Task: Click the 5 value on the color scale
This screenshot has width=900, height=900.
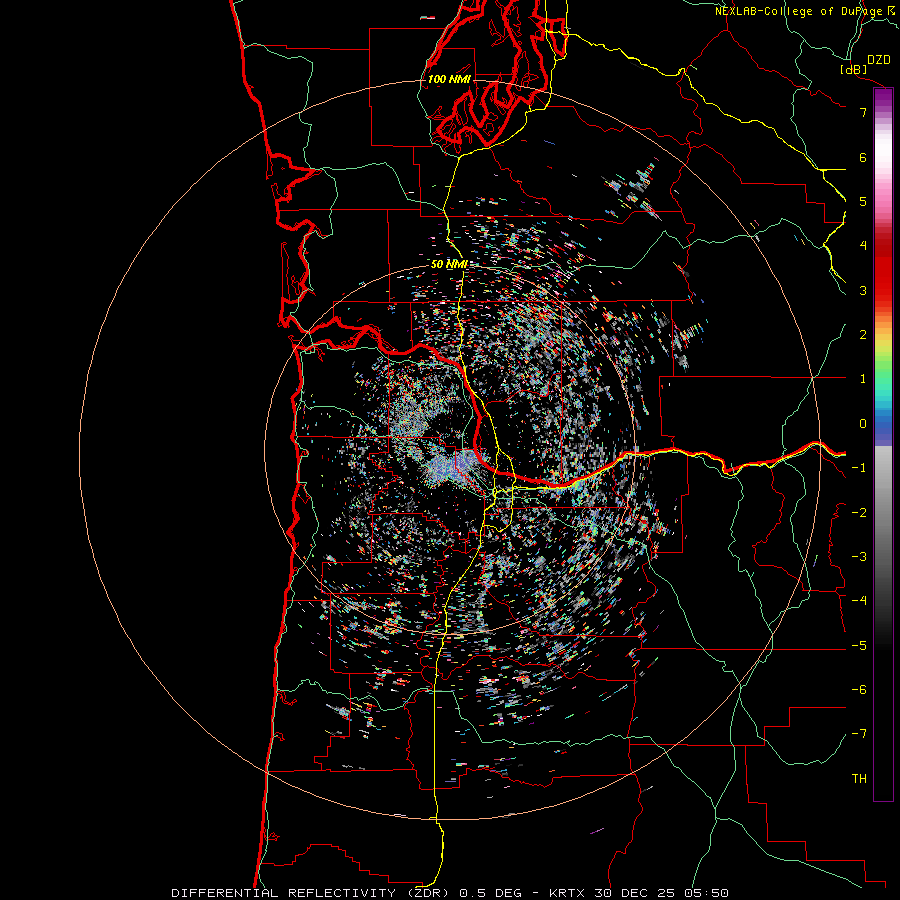Action: point(863,201)
